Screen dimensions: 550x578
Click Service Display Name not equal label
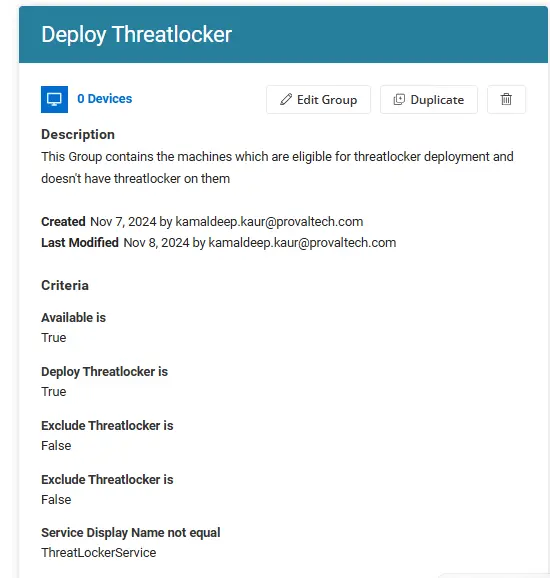pos(130,533)
